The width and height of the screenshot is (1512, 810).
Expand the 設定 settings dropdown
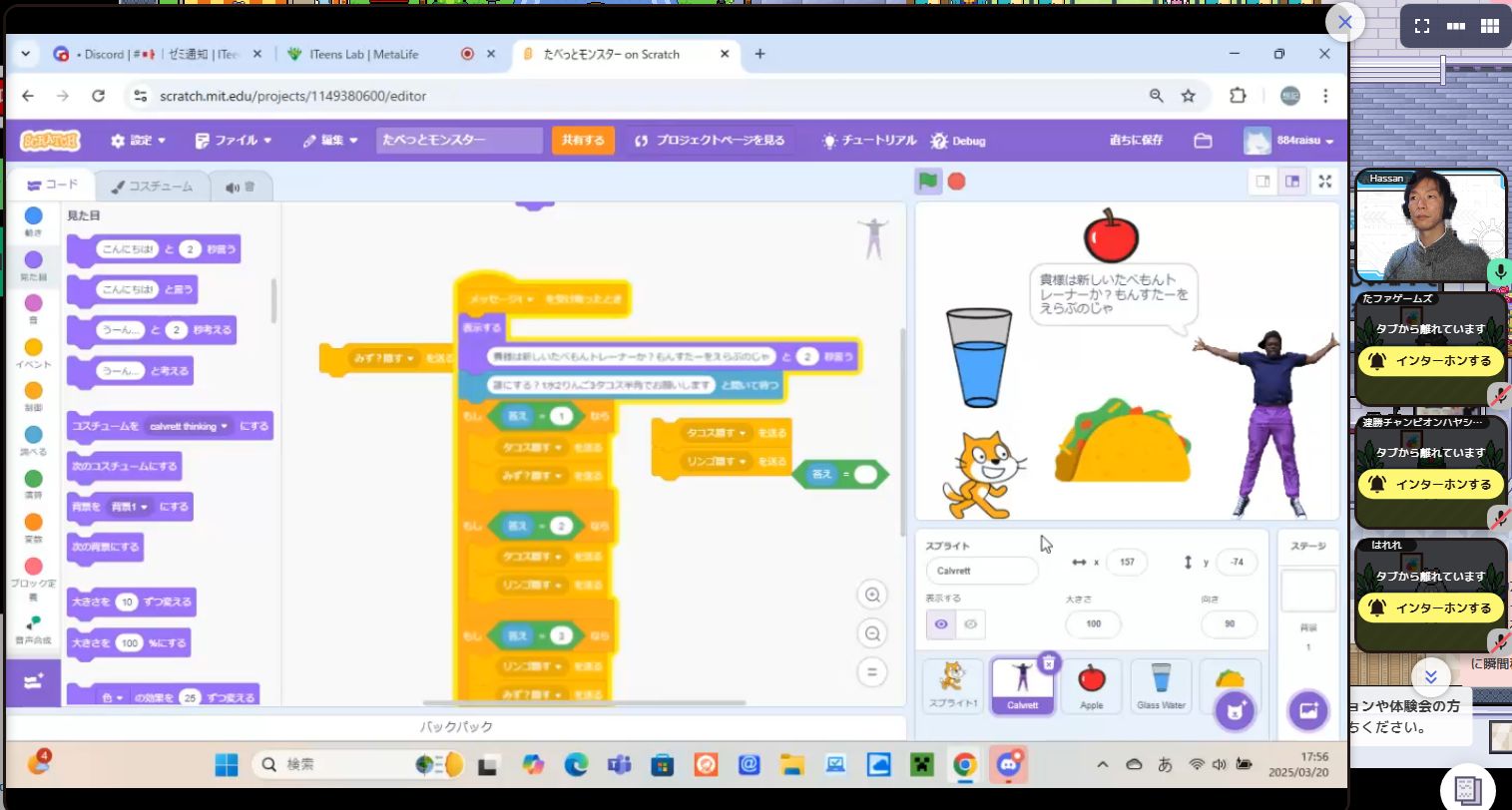(139, 141)
